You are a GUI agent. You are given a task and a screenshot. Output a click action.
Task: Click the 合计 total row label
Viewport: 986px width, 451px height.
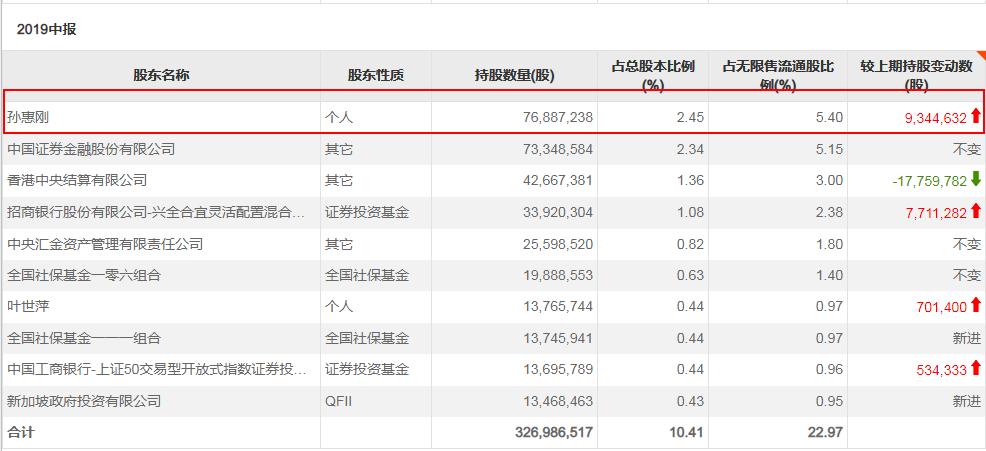point(21,433)
